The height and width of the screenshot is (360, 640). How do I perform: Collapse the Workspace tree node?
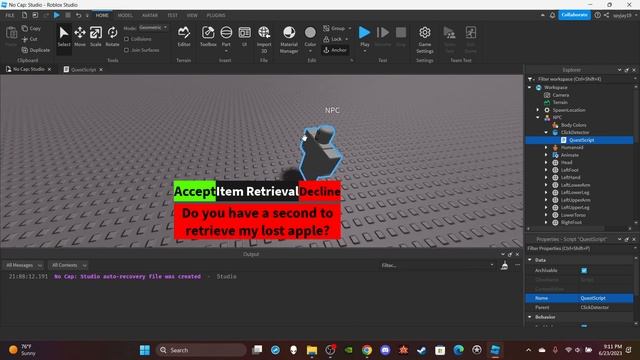click(x=530, y=87)
